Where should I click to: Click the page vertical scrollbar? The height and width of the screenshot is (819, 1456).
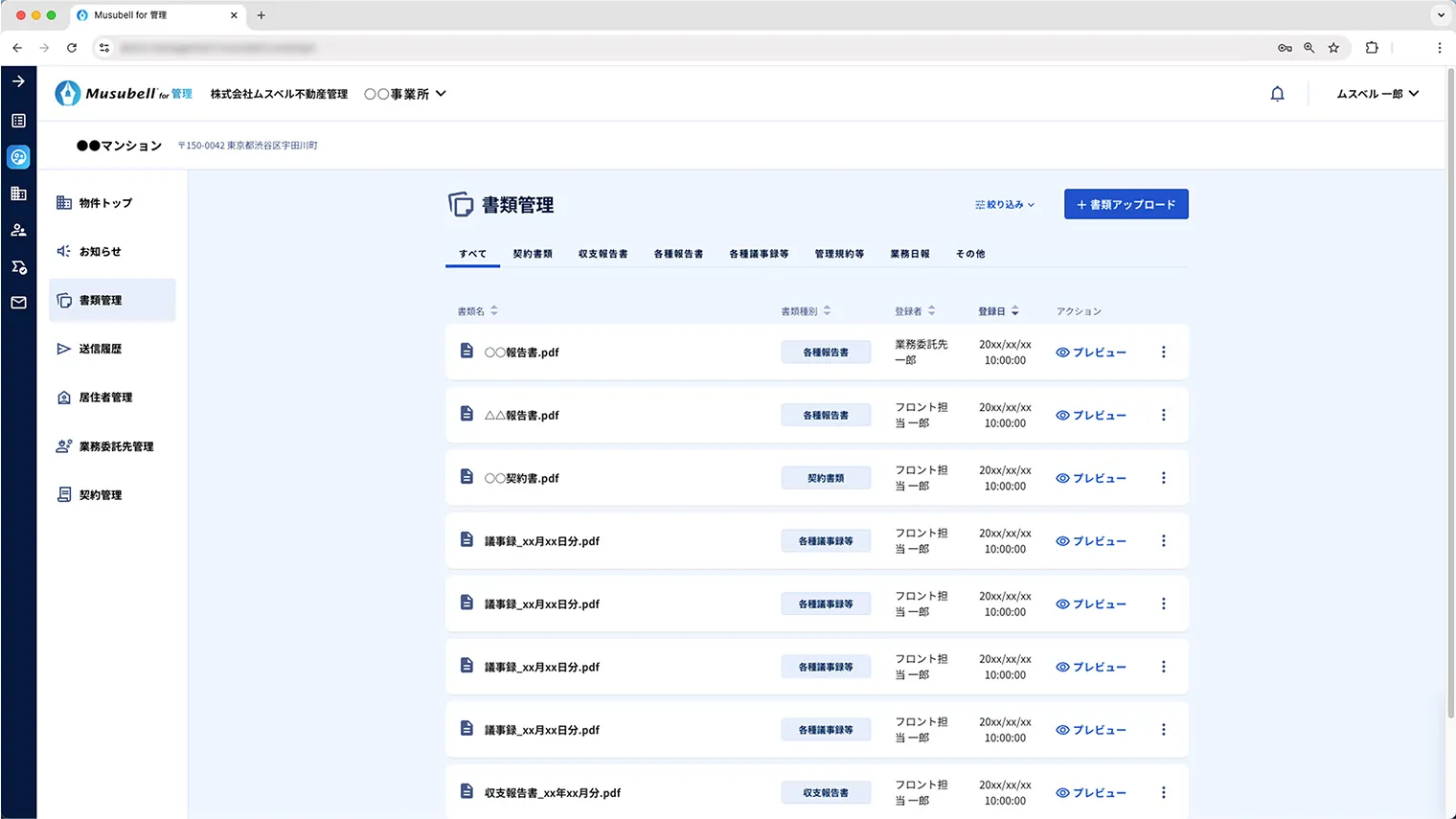(x=1449, y=383)
